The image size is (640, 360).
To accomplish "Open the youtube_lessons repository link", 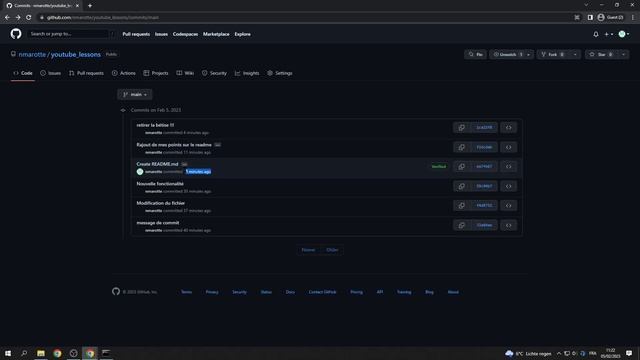I will tap(76, 54).
